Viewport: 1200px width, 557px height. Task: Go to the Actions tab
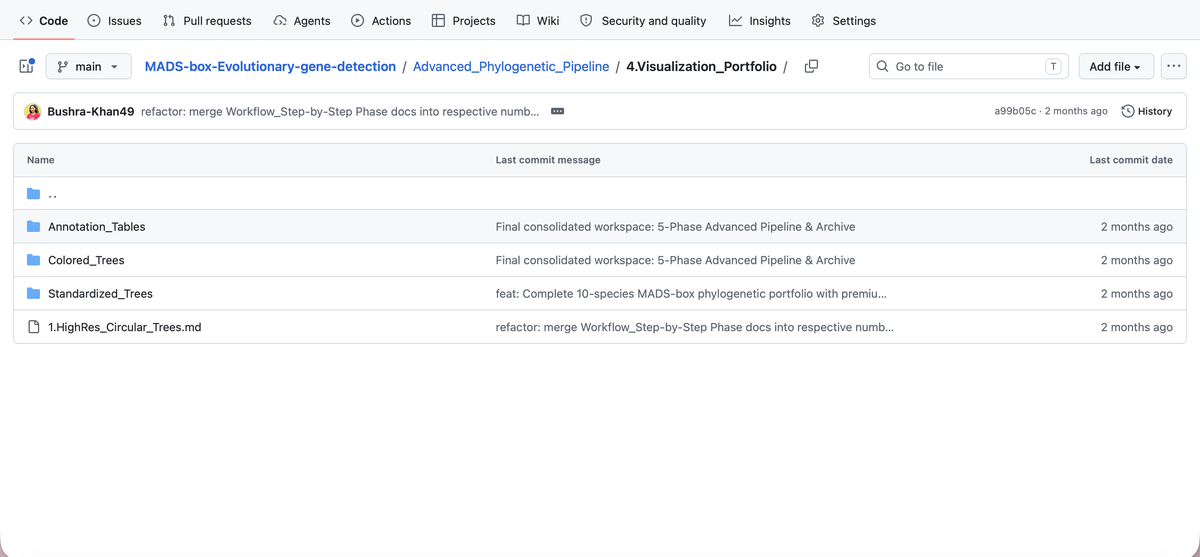[380, 20]
